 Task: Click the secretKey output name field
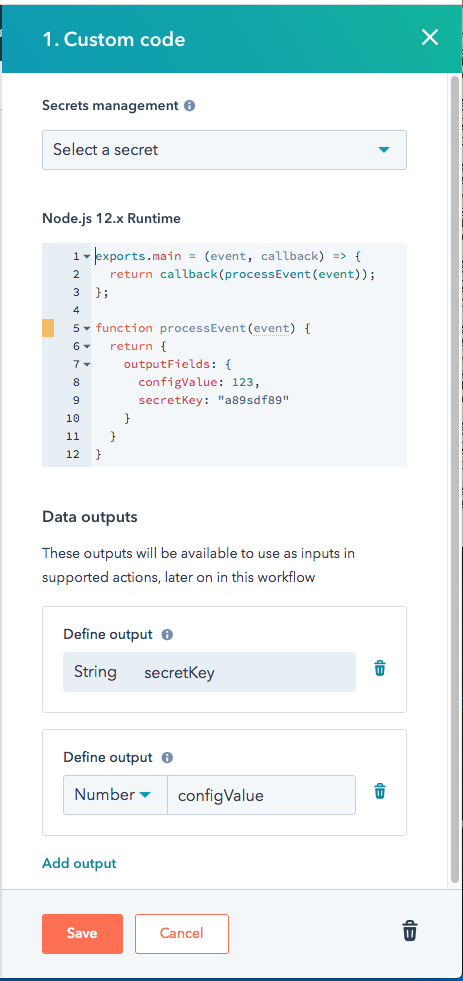coord(245,672)
